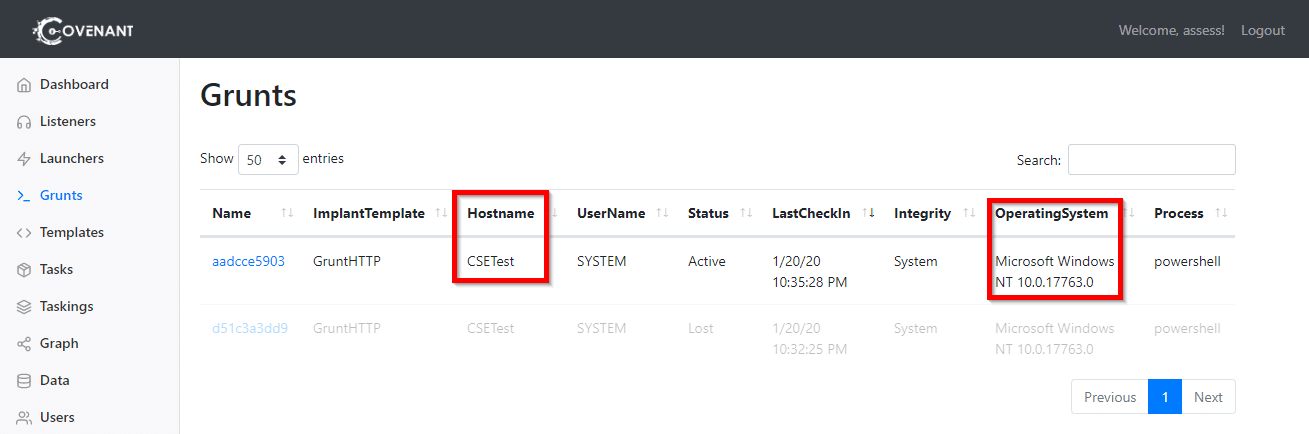Go to Users in the sidebar

[x=57, y=418]
